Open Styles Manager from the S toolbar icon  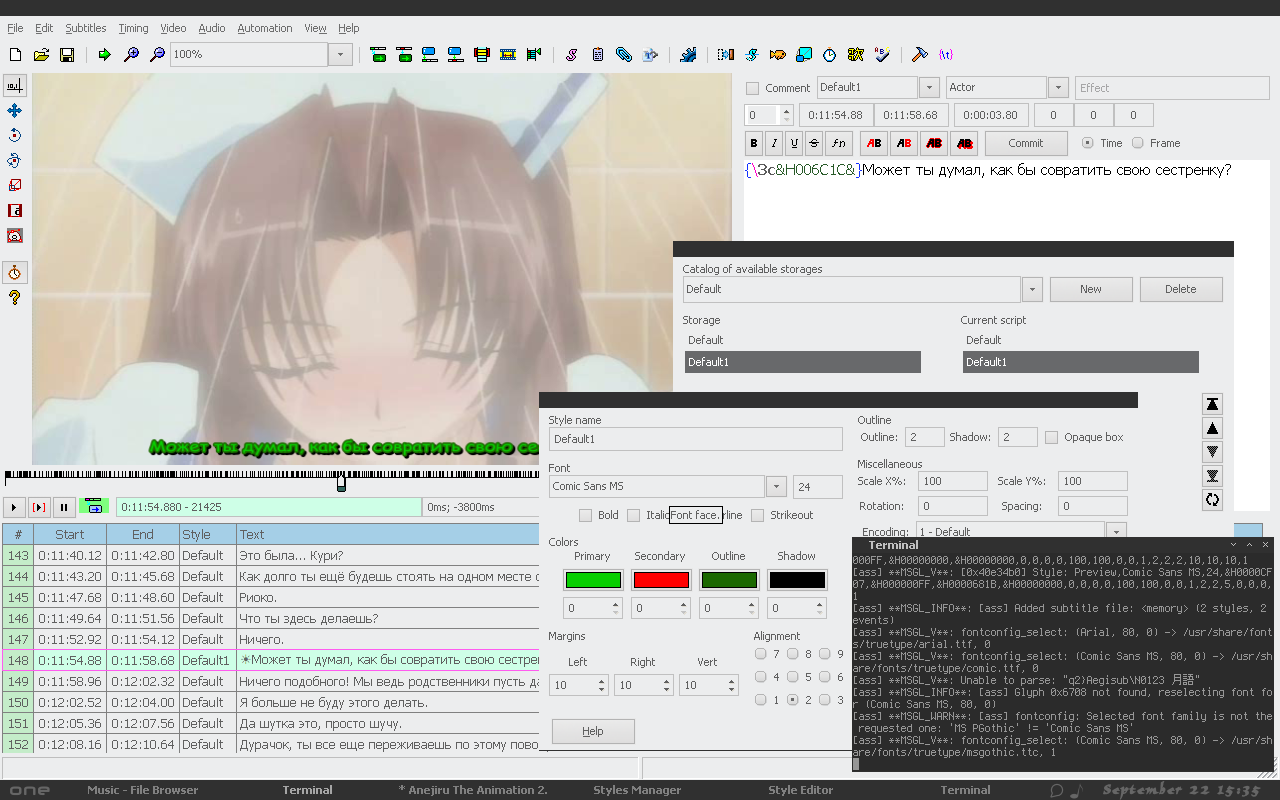pyautogui.click(x=571, y=55)
